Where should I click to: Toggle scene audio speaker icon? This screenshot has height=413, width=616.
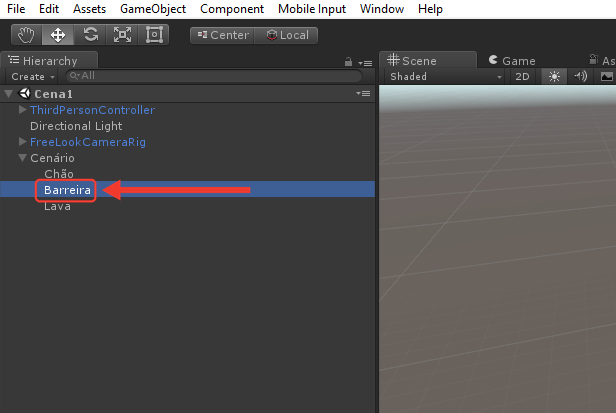pyautogui.click(x=580, y=76)
